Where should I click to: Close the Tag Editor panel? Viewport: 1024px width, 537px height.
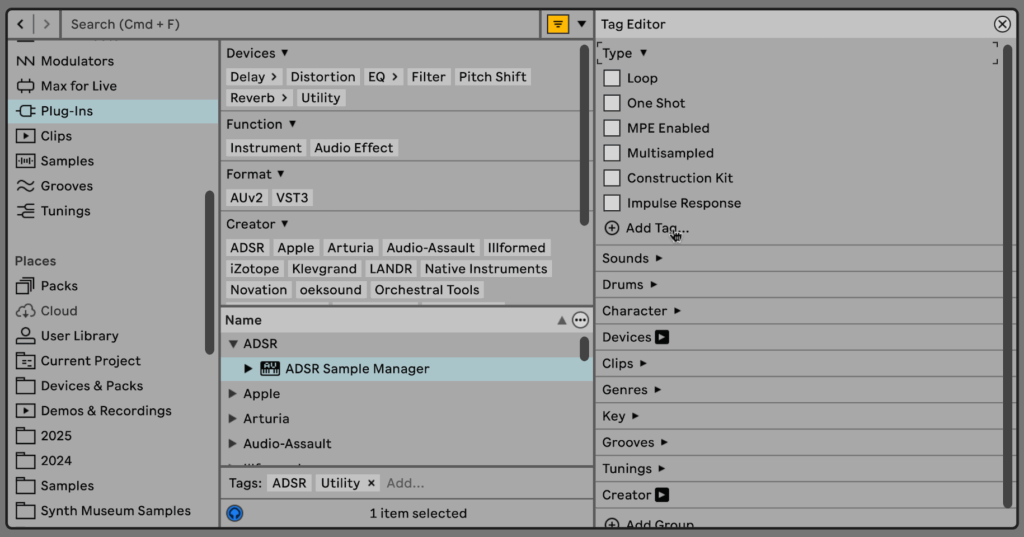coord(1002,24)
